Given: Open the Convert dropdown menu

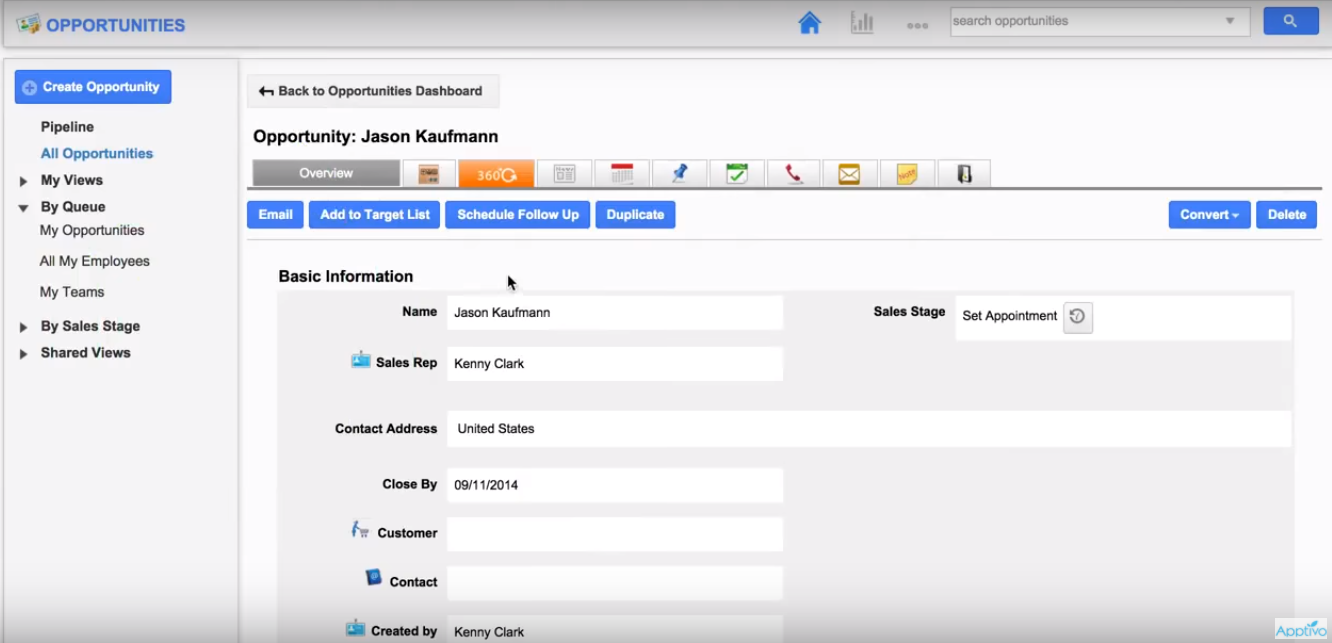Looking at the screenshot, I should tap(1209, 215).
